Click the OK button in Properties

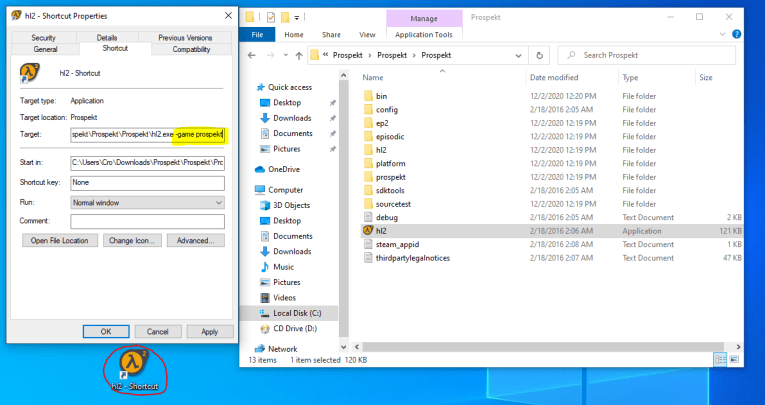click(106, 331)
